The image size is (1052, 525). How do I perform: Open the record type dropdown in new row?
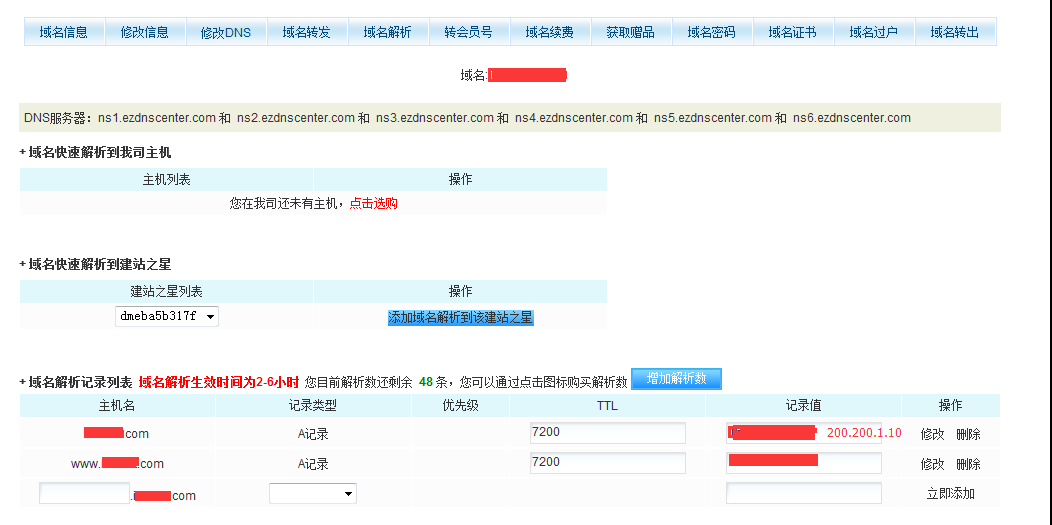click(x=313, y=494)
